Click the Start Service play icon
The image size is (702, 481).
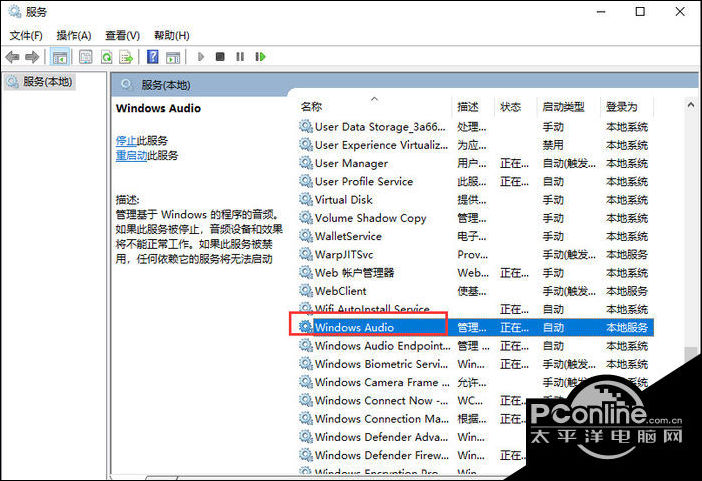(201, 57)
